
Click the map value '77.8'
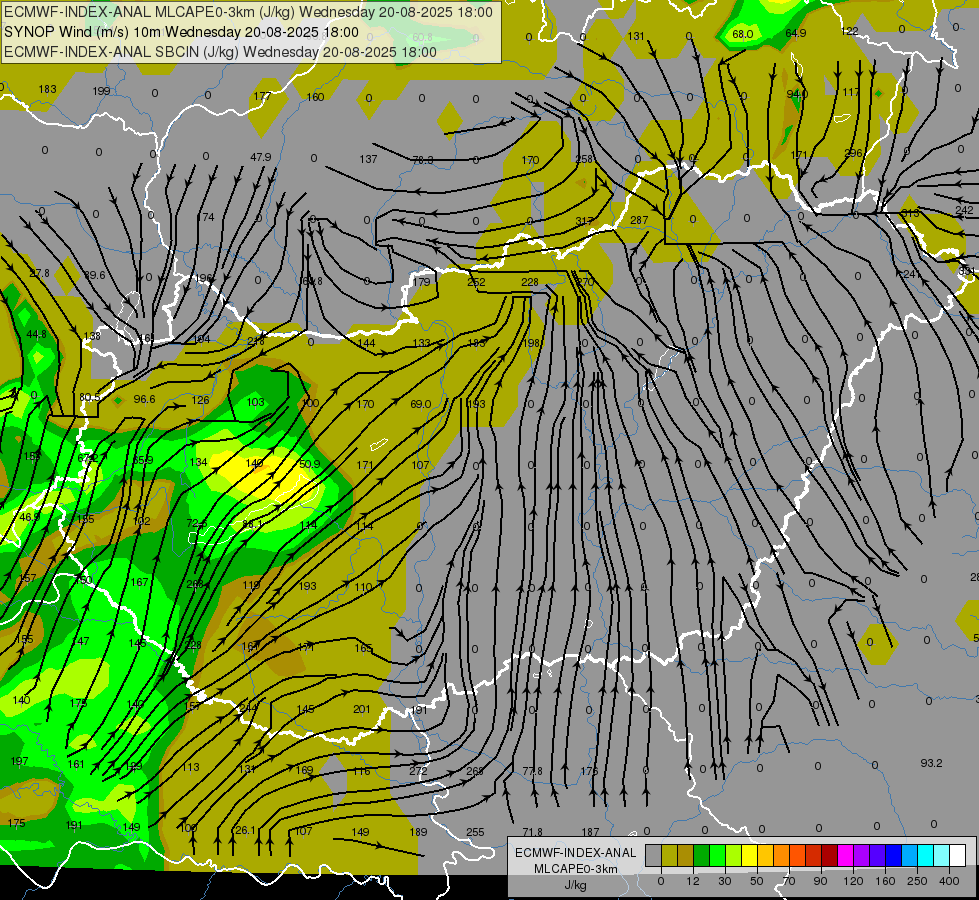coord(532,771)
